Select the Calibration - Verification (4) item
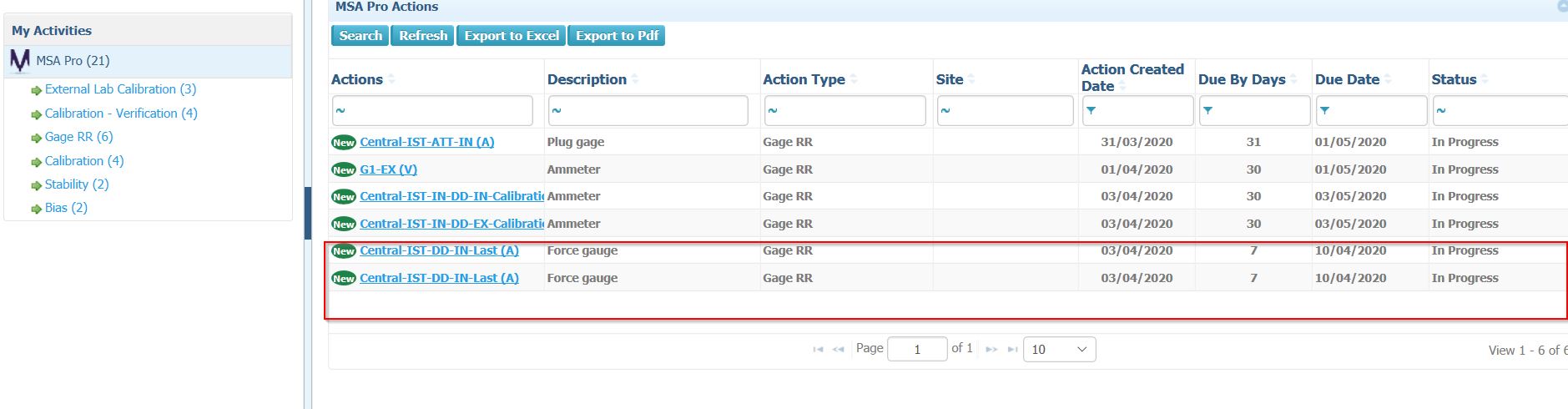Screen dimensions: 1568x409 [x=121, y=114]
